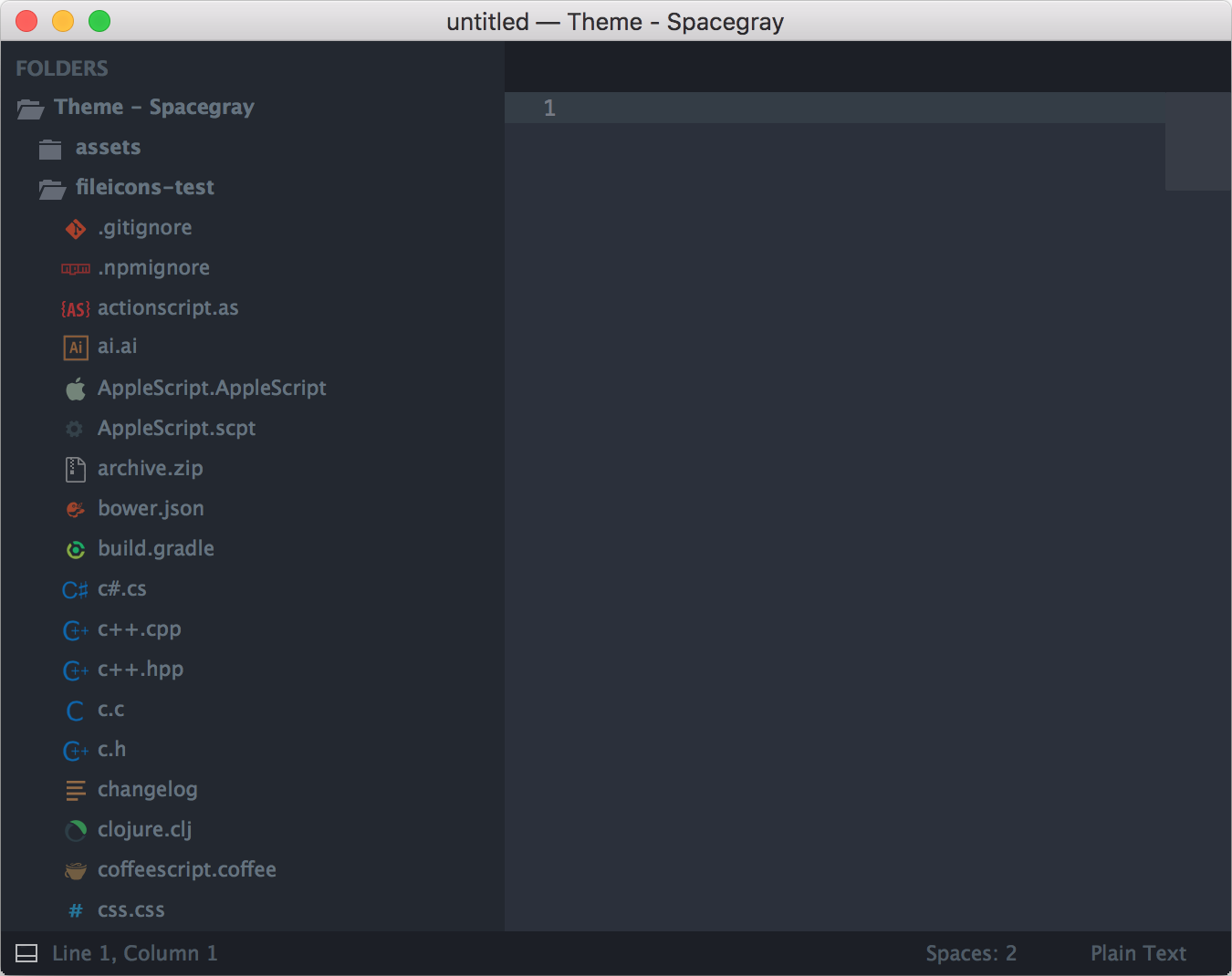Click the minimap viewport on the right
This screenshot has height=976, width=1232.
click(1197, 141)
